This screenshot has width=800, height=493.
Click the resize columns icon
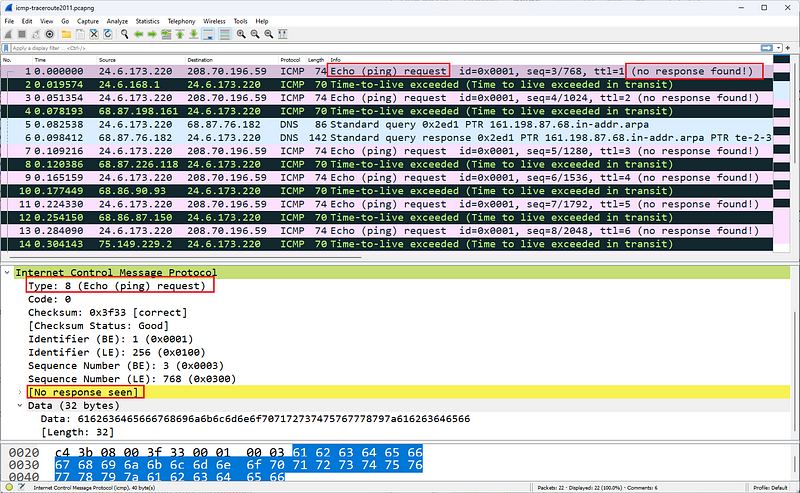(x=282, y=34)
